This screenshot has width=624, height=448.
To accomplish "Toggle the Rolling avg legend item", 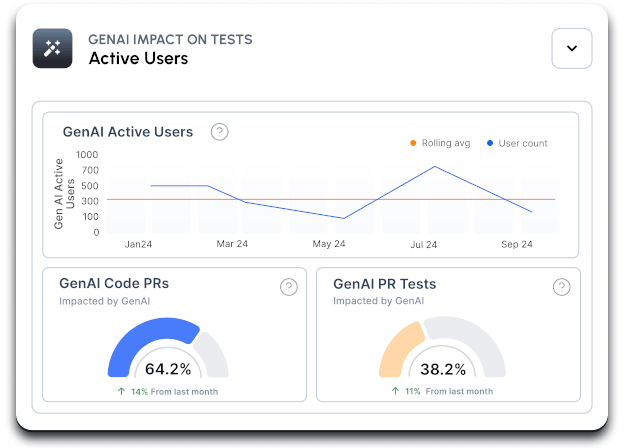I will click(x=440, y=143).
